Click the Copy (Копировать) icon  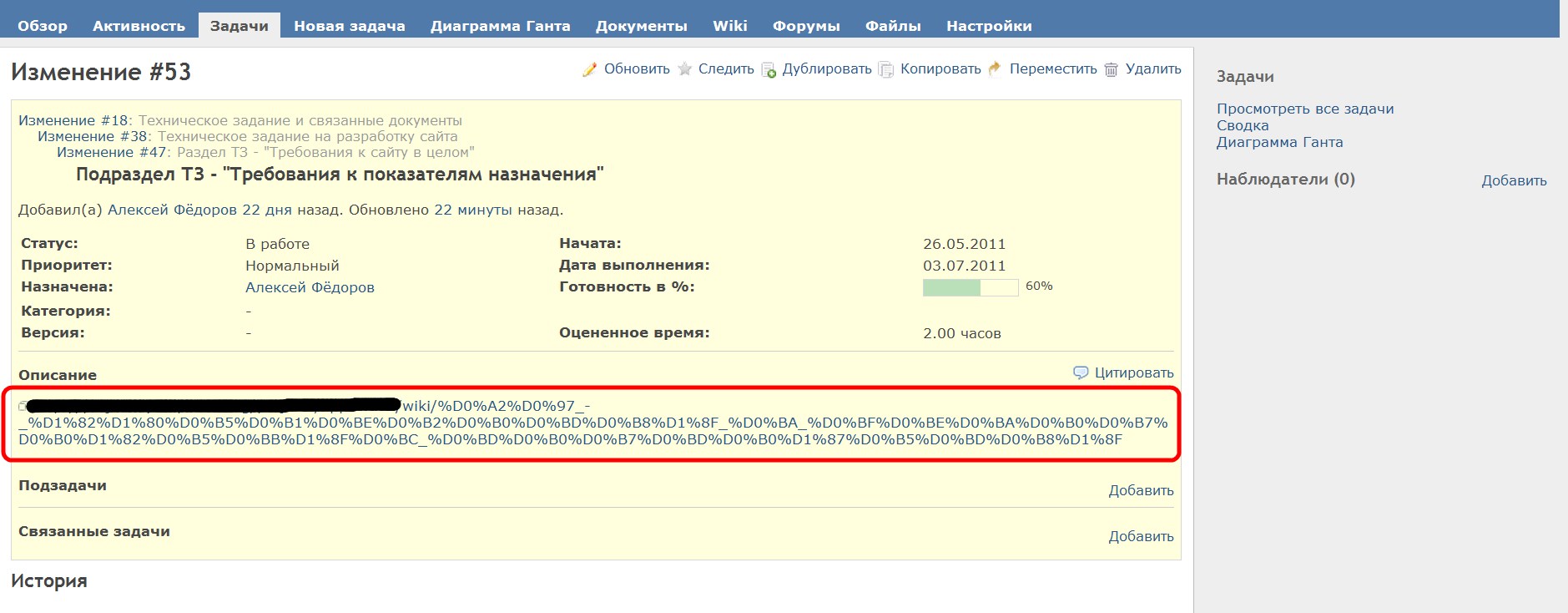click(x=886, y=69)
